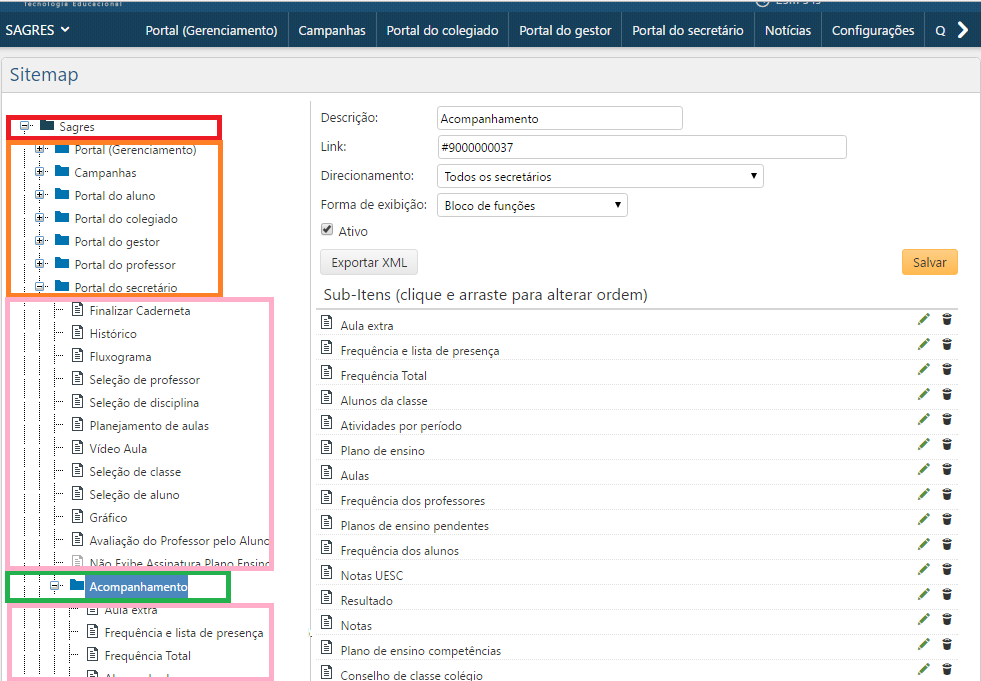Click the delete trash icon for Resultado
Screen dimensions: 981x681
pos(947,594)
